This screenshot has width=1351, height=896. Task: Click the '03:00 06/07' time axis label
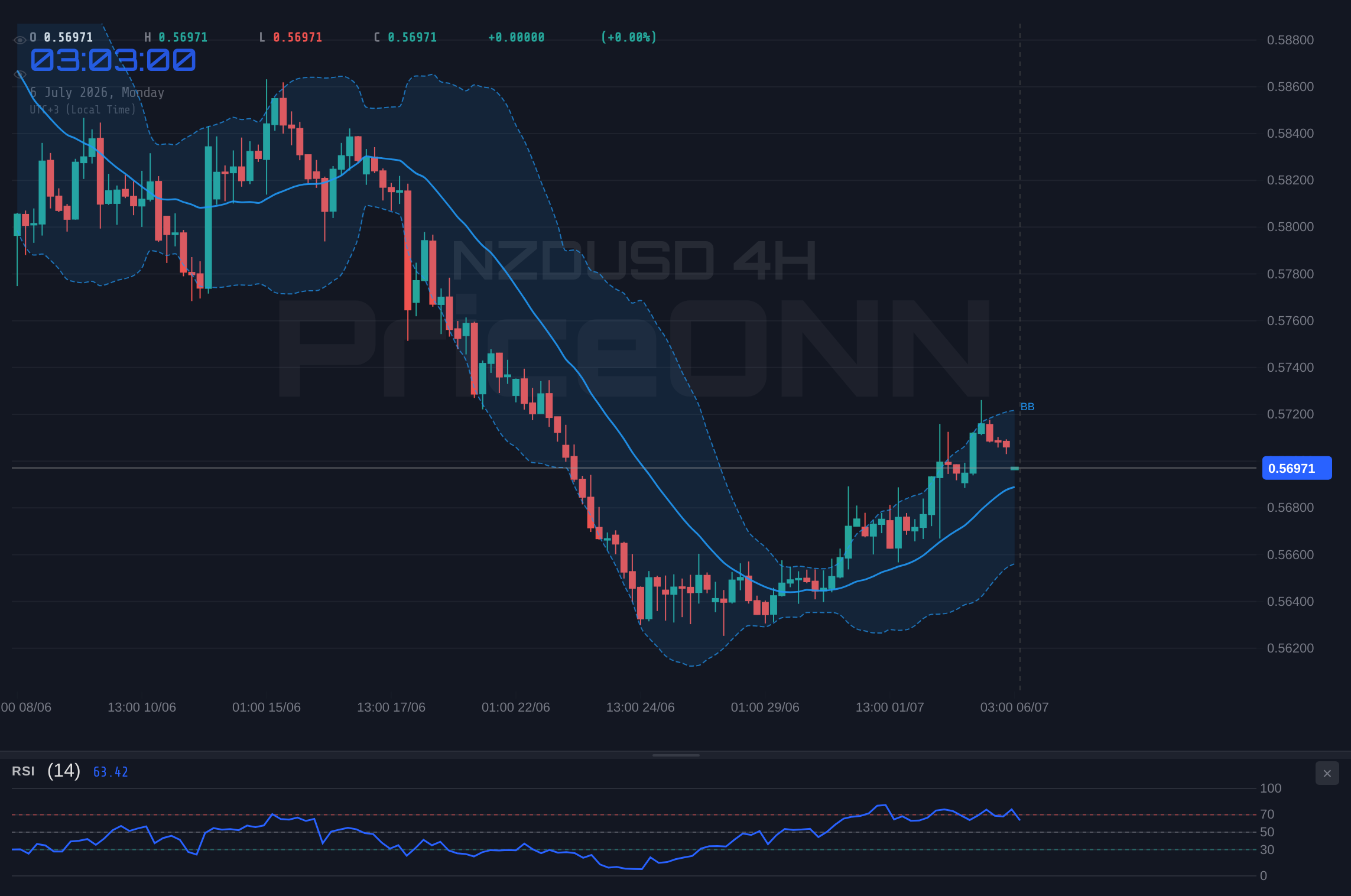pos(1015,707)
